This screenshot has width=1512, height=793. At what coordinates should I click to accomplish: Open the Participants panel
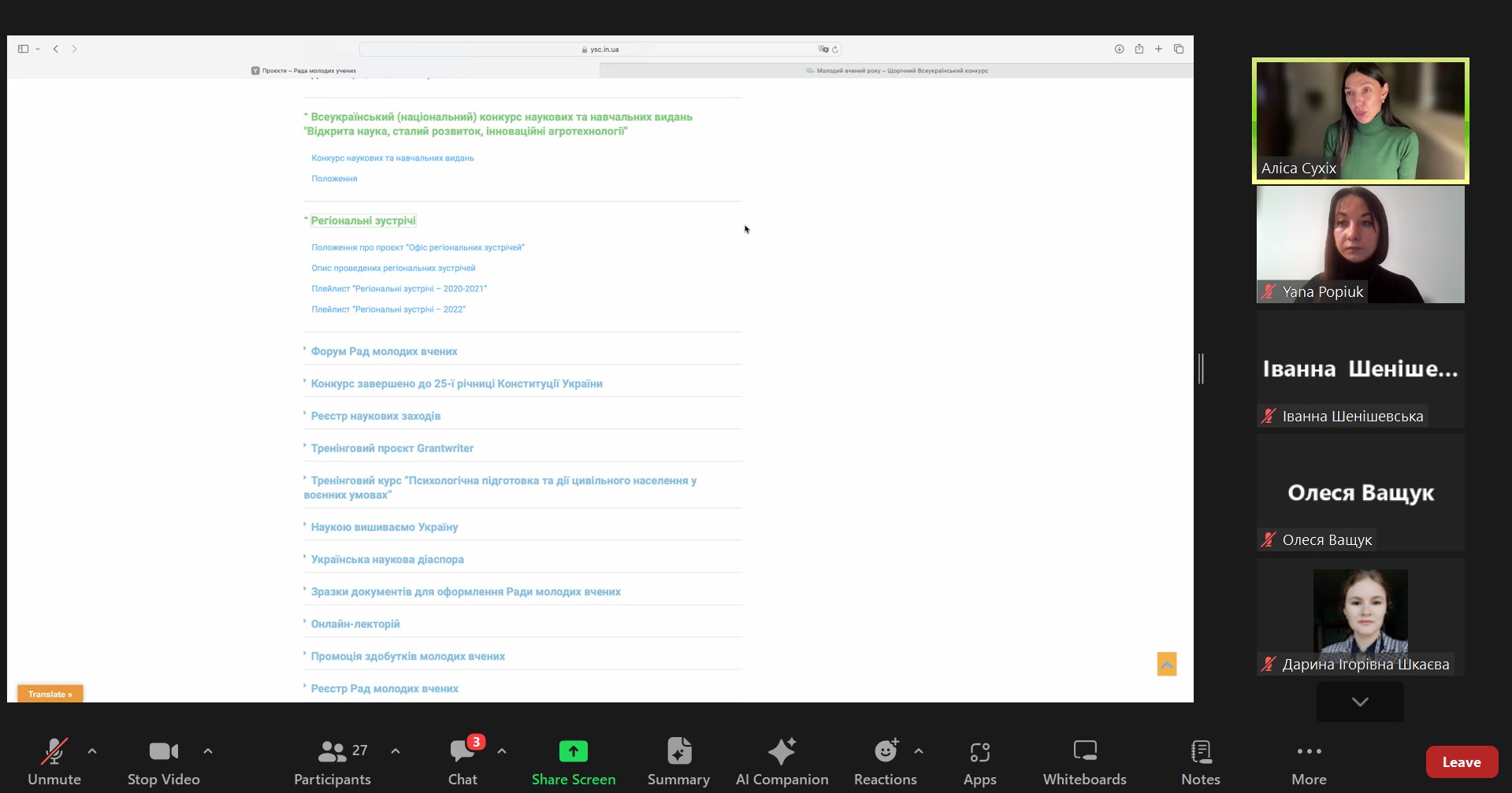pos(332,762)
